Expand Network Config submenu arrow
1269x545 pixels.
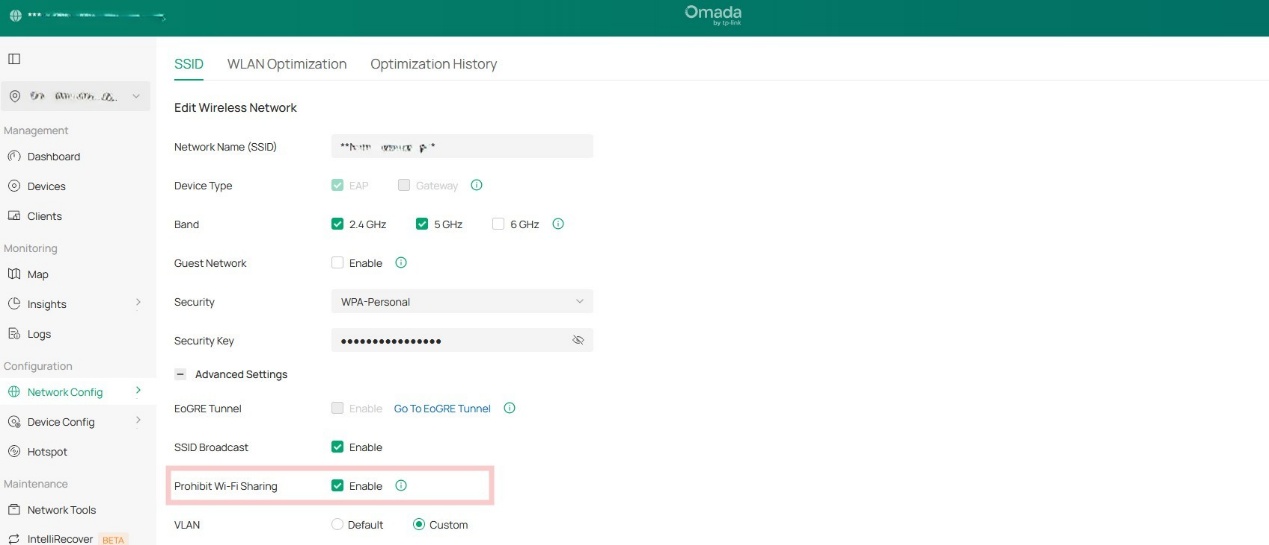(x=138, y=391)
